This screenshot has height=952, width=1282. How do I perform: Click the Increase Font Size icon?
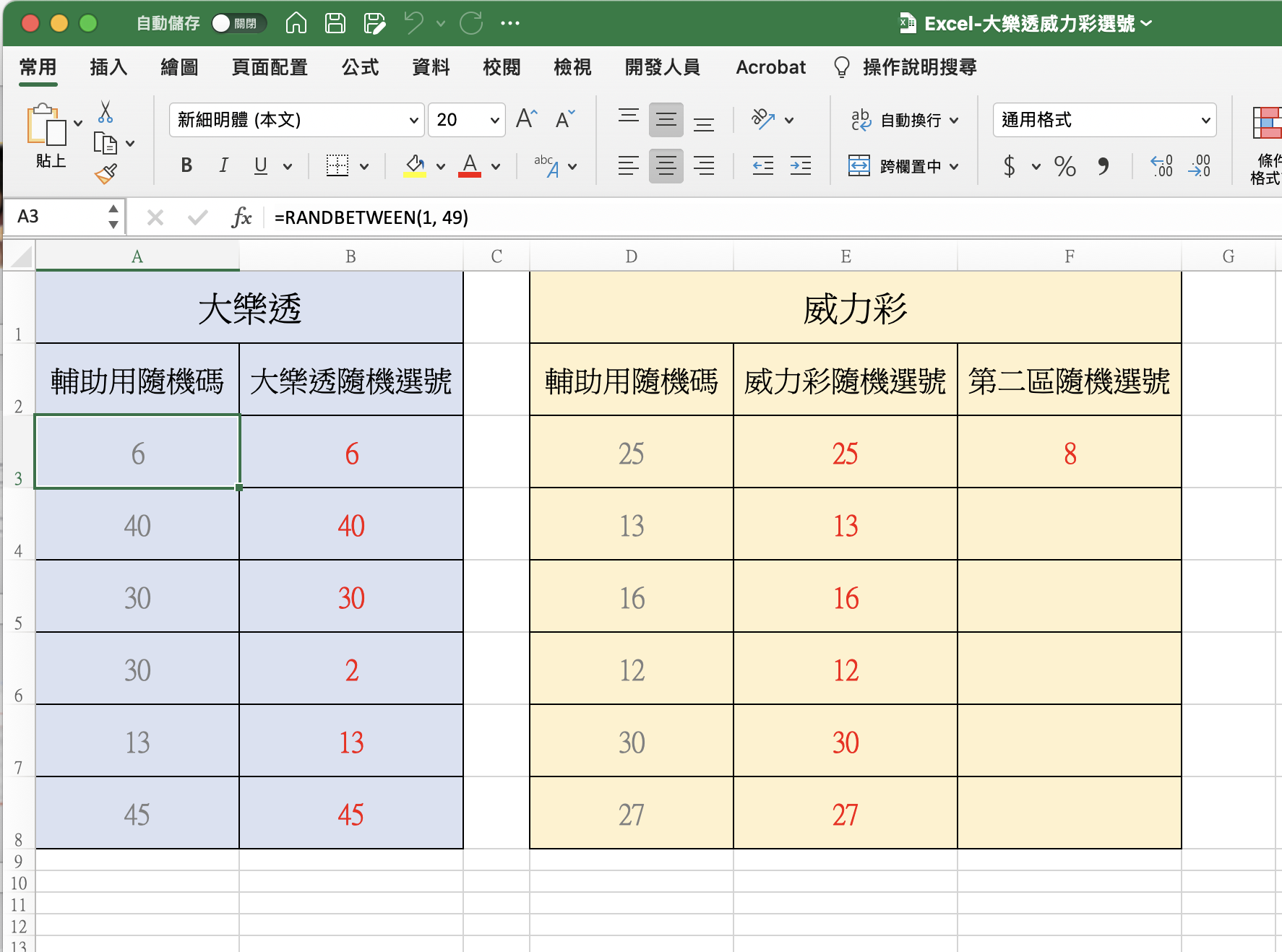[x=526, y=119]
